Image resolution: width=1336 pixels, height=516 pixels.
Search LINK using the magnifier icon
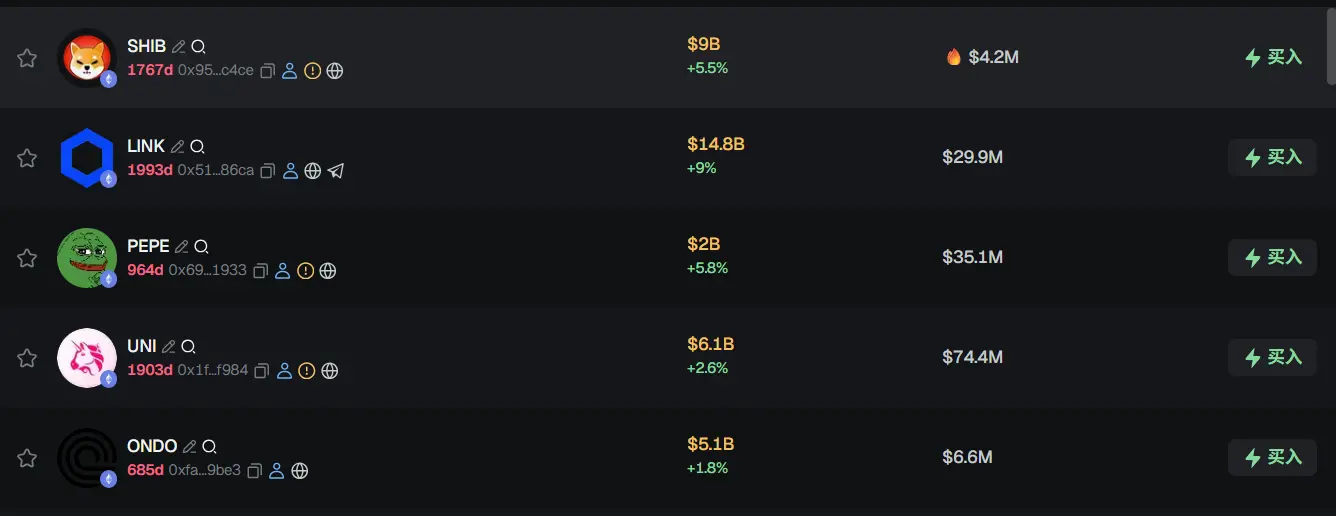tap(197, 147)
